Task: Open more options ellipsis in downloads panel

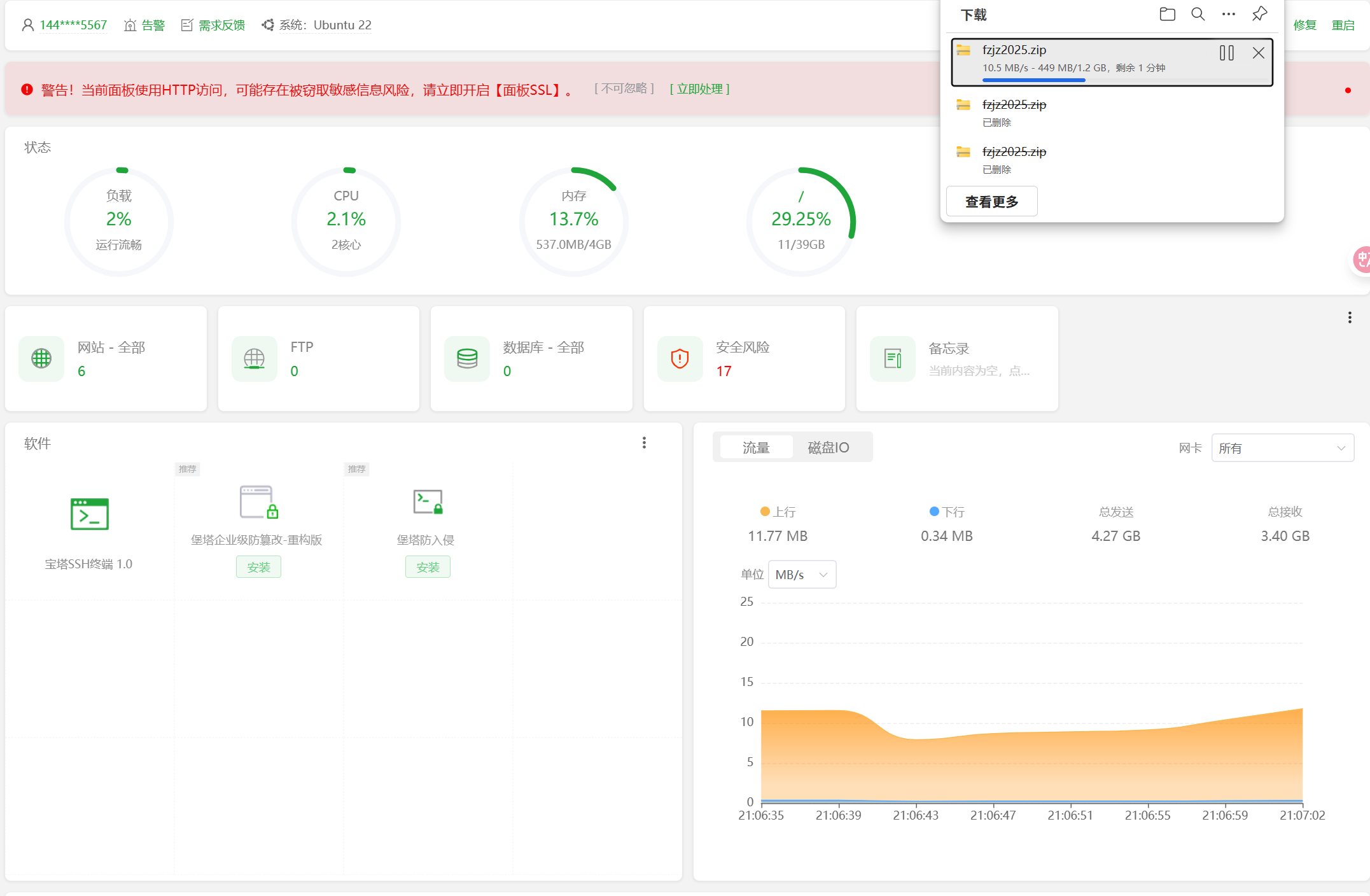Action: click(1228, 15)
